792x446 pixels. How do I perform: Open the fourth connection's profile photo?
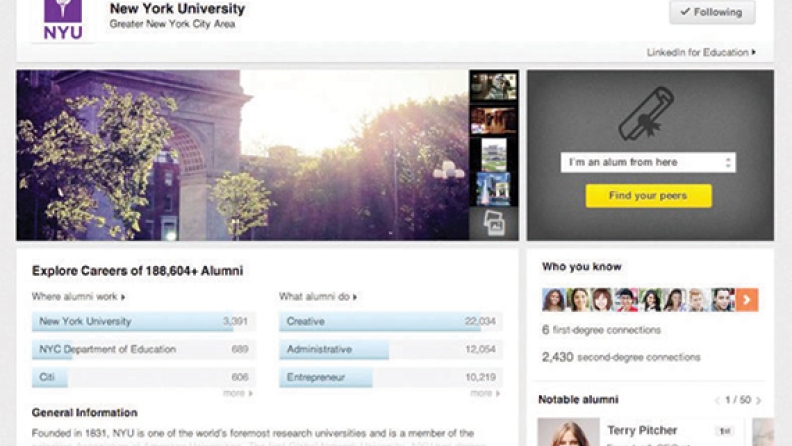pos(626,300)
